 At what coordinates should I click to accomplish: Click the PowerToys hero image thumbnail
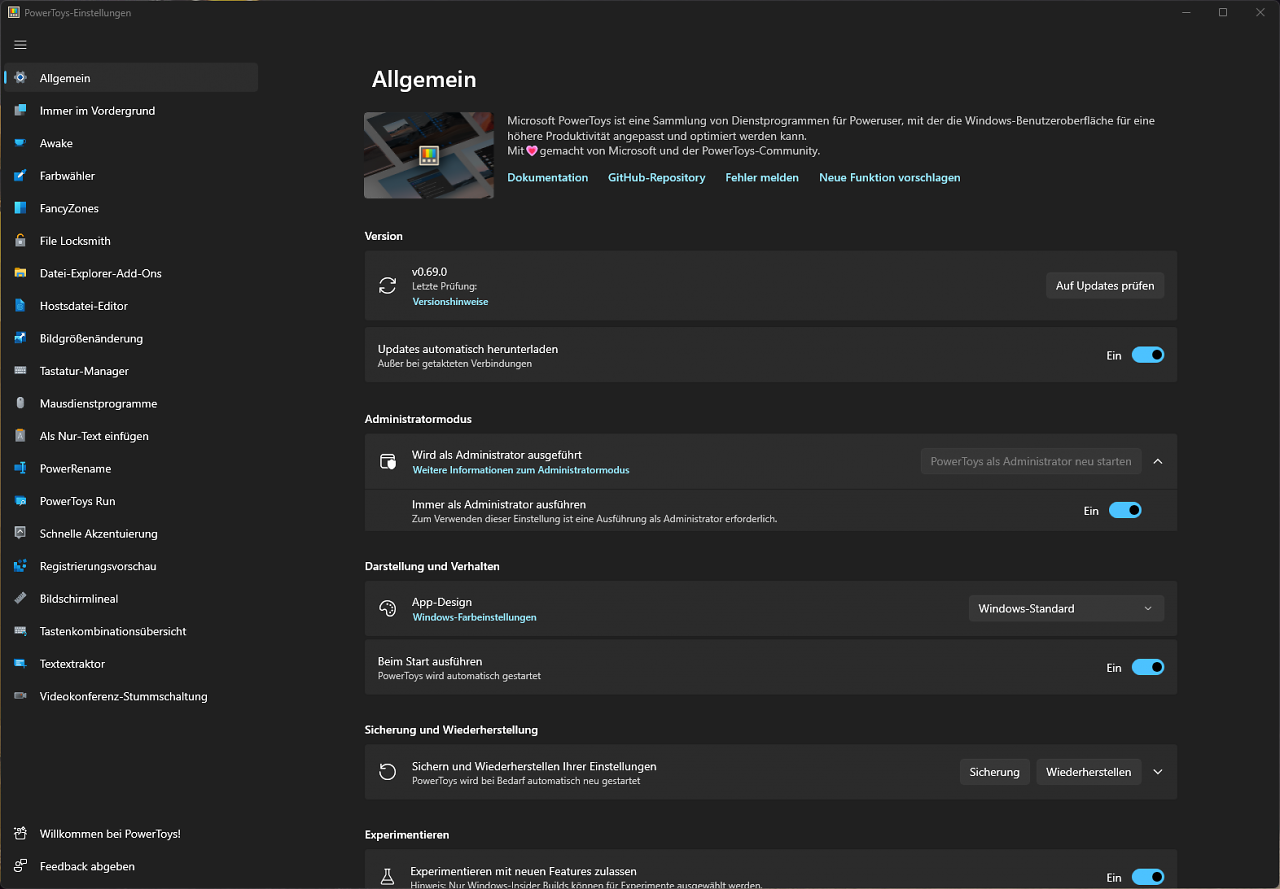[x=429, y=155]
